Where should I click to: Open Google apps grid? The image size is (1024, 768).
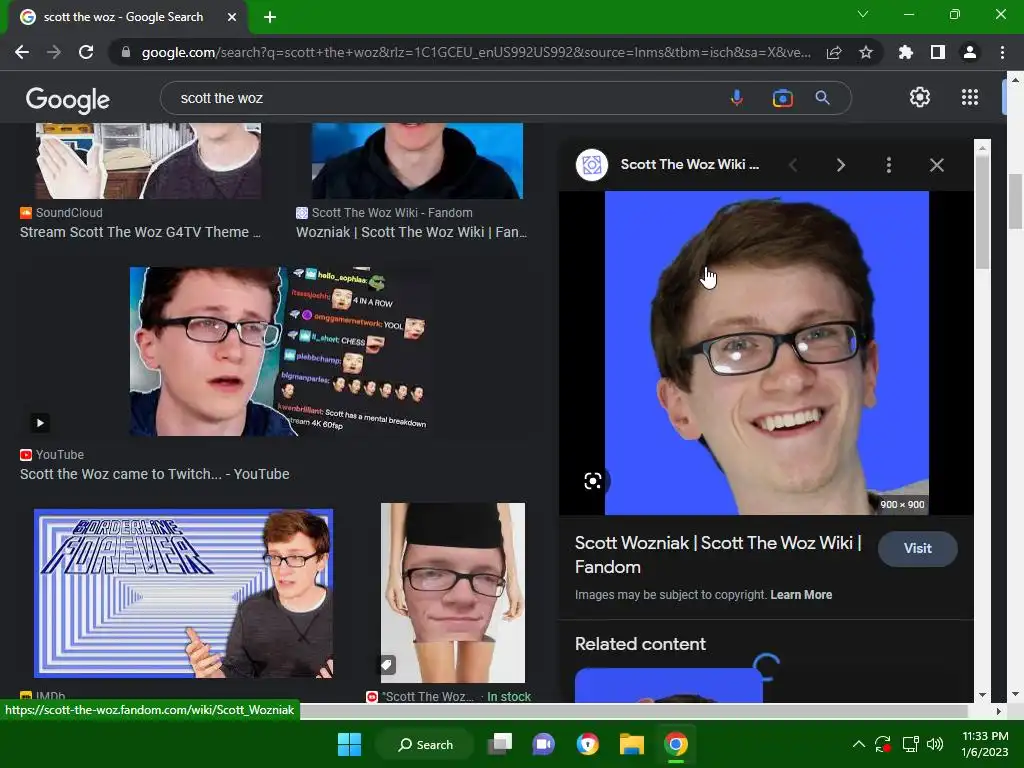point(970,97)
